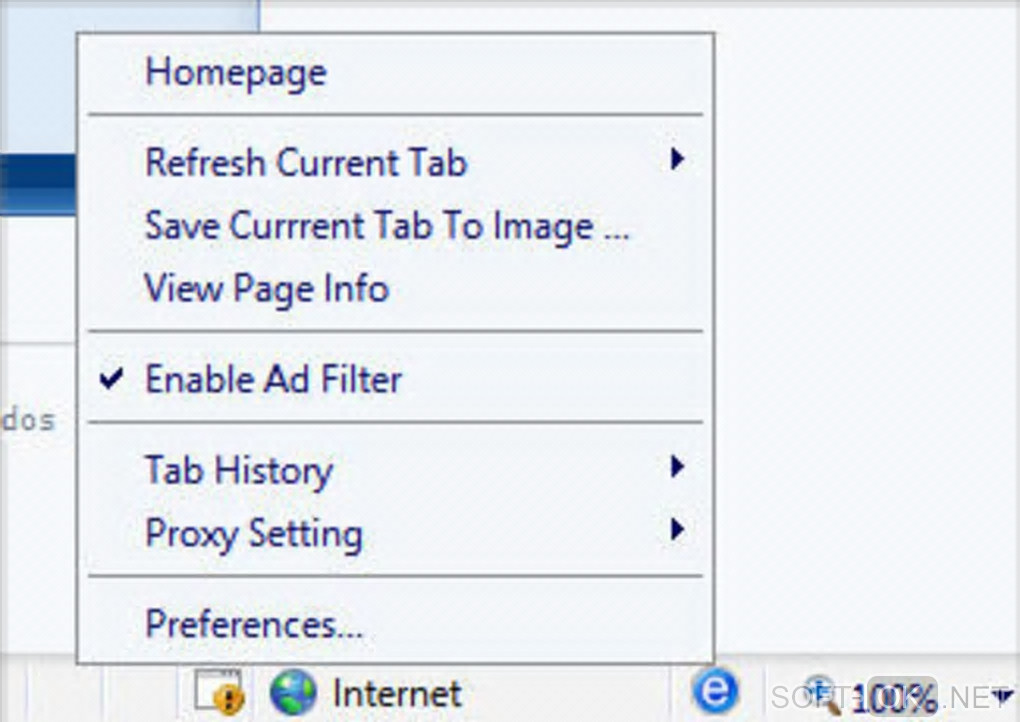
Task: Choose Save Current Tab To Image
Action: (x=386, y=226)
